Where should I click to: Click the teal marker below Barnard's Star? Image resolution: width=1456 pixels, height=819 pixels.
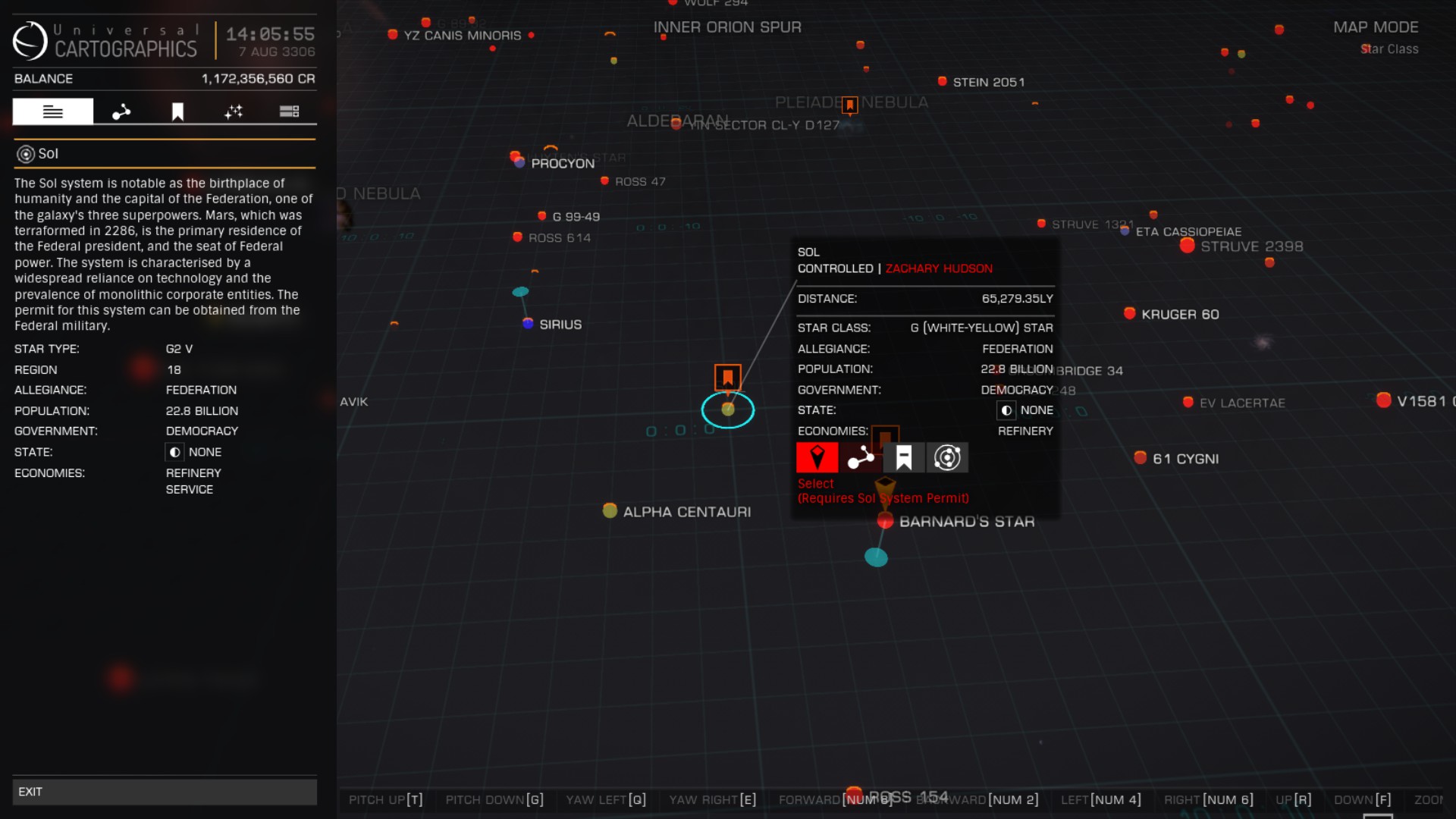(x=876, y=557)
